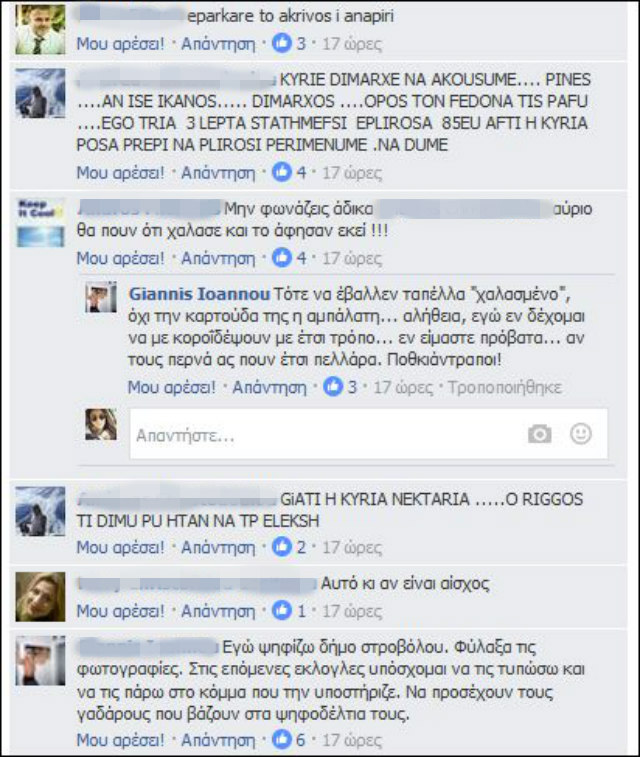Image resolution: width=640 pixels, height=757 pixels.
Task: Like the 'Εγώ ψηφίζω δήμο στροβόλου' comment via 'Μου αρέσει!'
Action: point(121,740)
